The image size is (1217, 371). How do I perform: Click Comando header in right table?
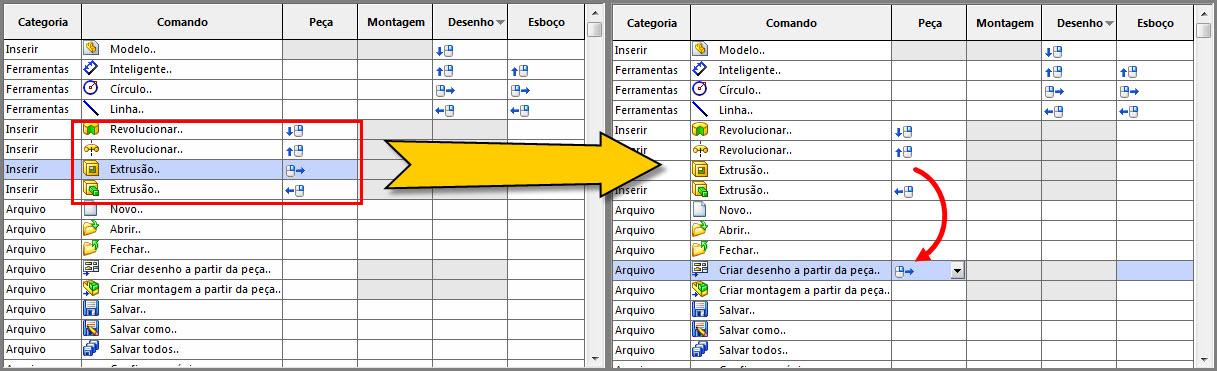[791, 22]
